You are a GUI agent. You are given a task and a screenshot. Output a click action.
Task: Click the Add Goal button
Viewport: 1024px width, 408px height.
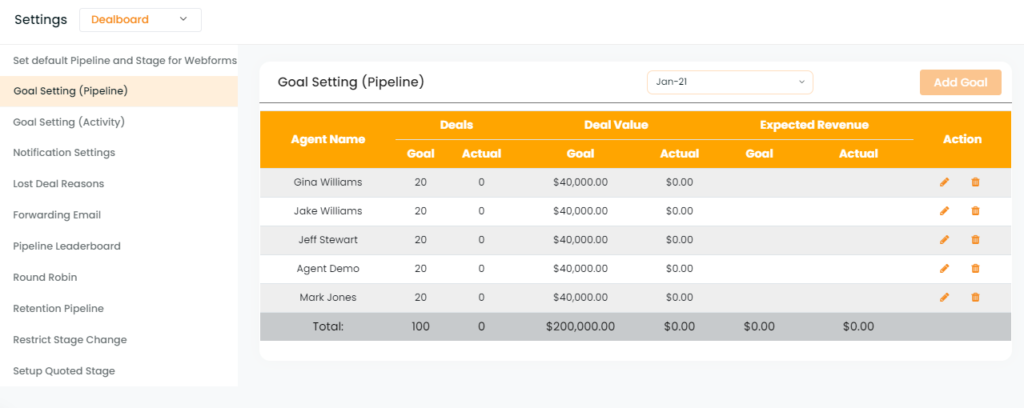pos(960,82)
